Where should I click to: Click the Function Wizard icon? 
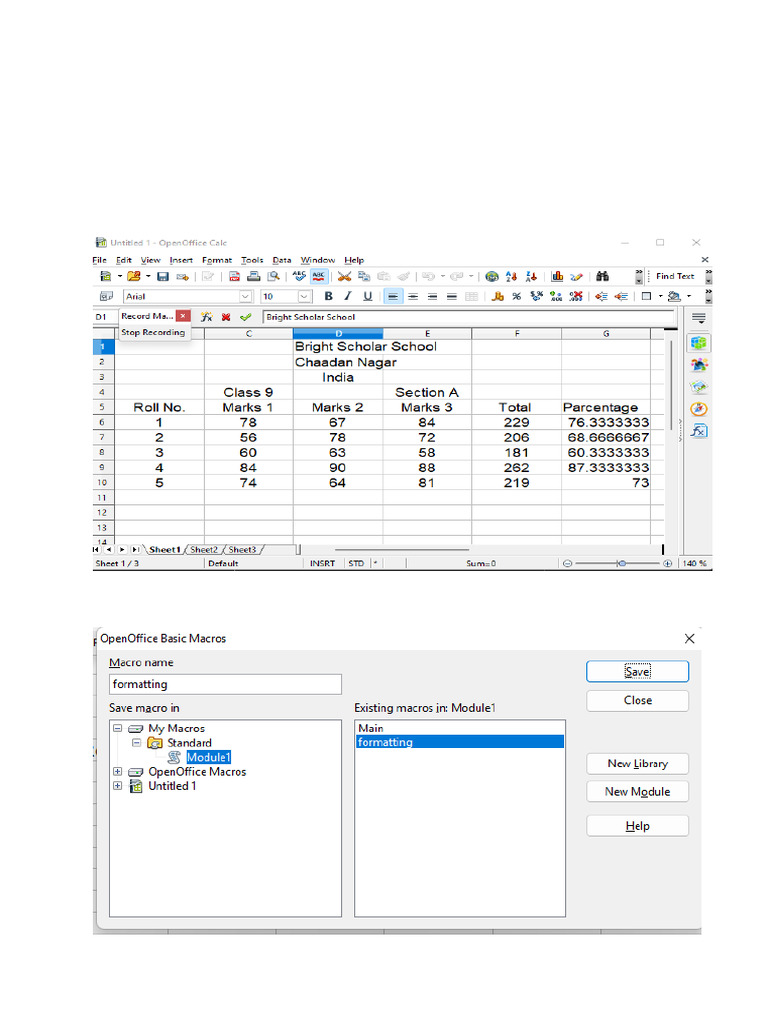pyautogui.click(x=206, y=316)
